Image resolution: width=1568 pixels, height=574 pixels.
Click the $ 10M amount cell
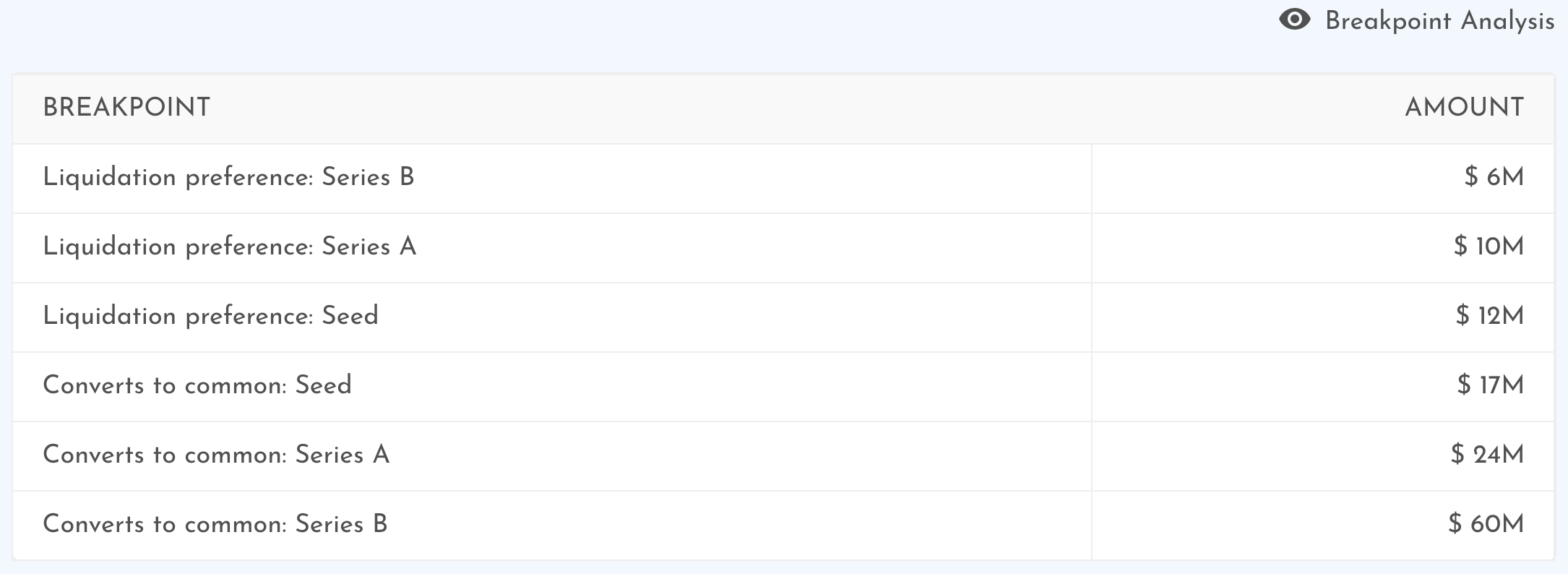coord(1323,247)
